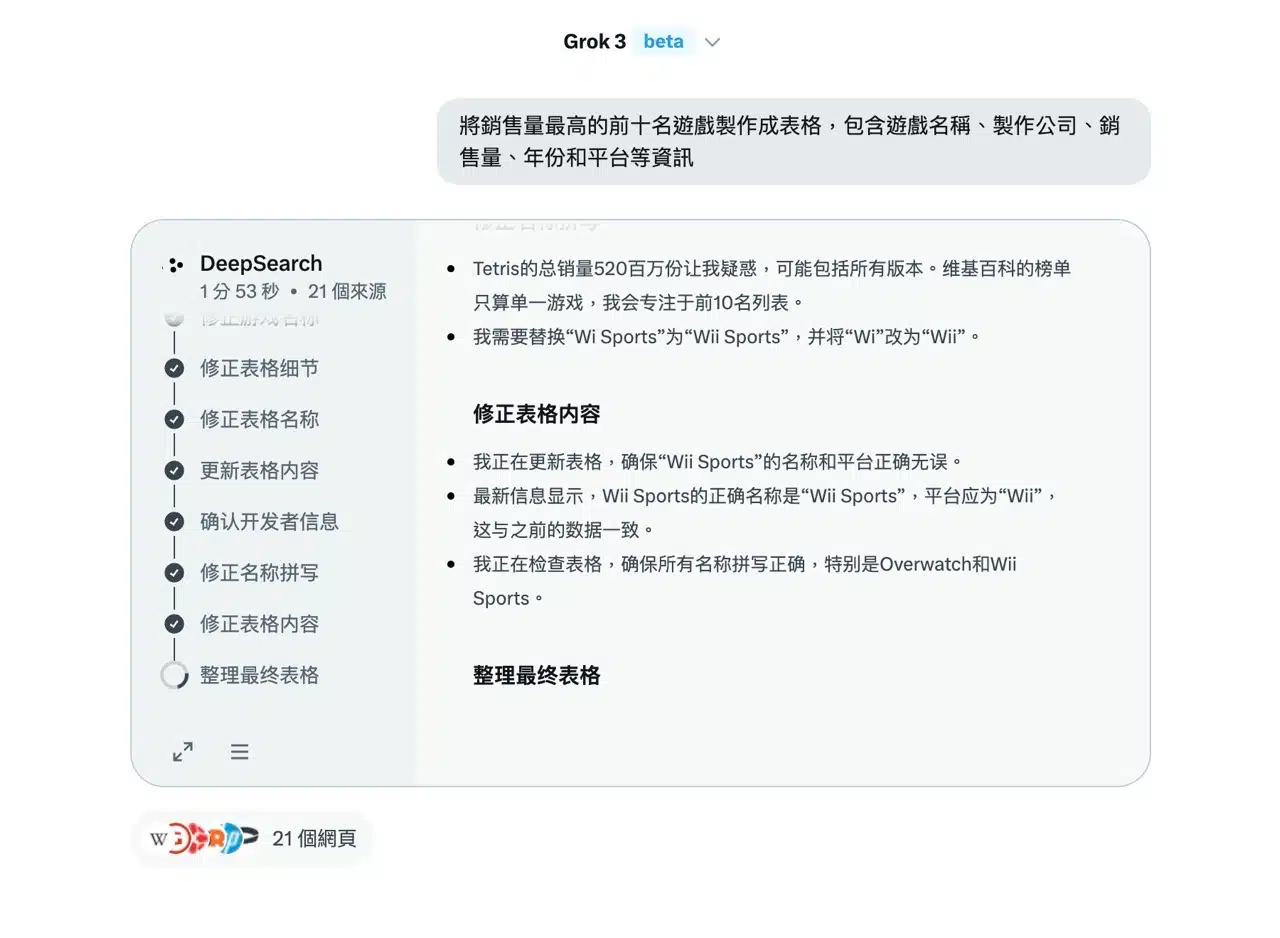Select the 修正名称拼写 step in sidebar
The height and width of the screenshot is (938, 1280).
click(259, 573)
